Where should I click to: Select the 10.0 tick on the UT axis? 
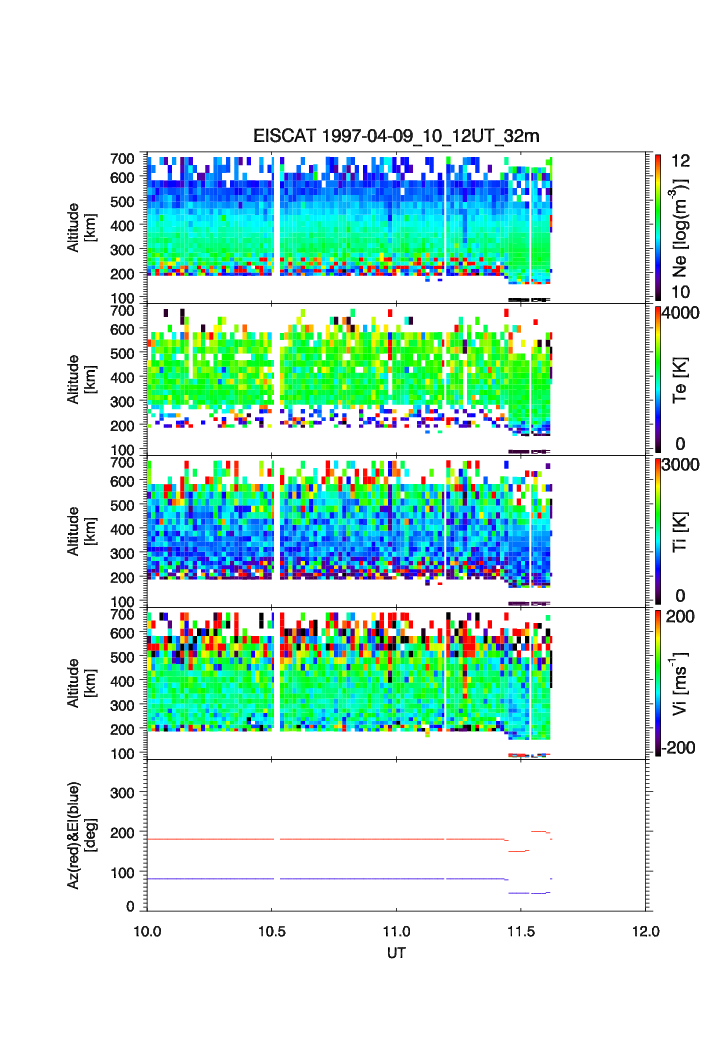pos(148,931)
